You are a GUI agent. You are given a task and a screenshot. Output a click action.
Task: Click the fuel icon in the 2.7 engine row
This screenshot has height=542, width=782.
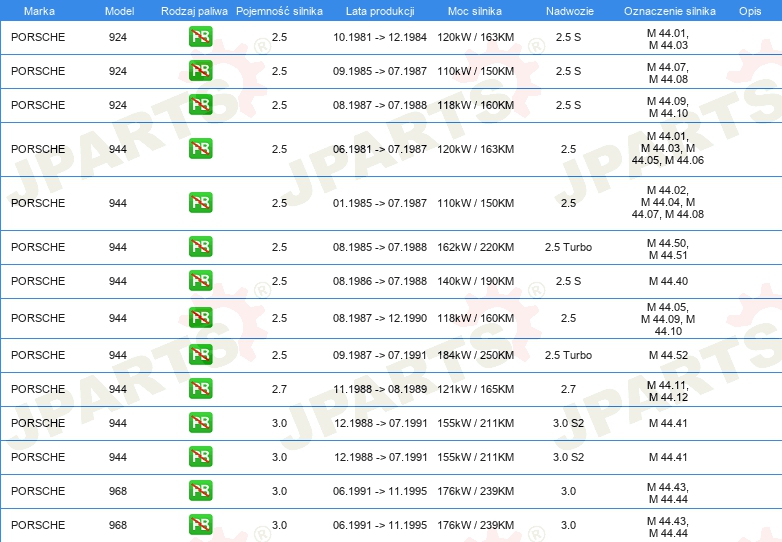pyautogui.click(x=200, y=388)
